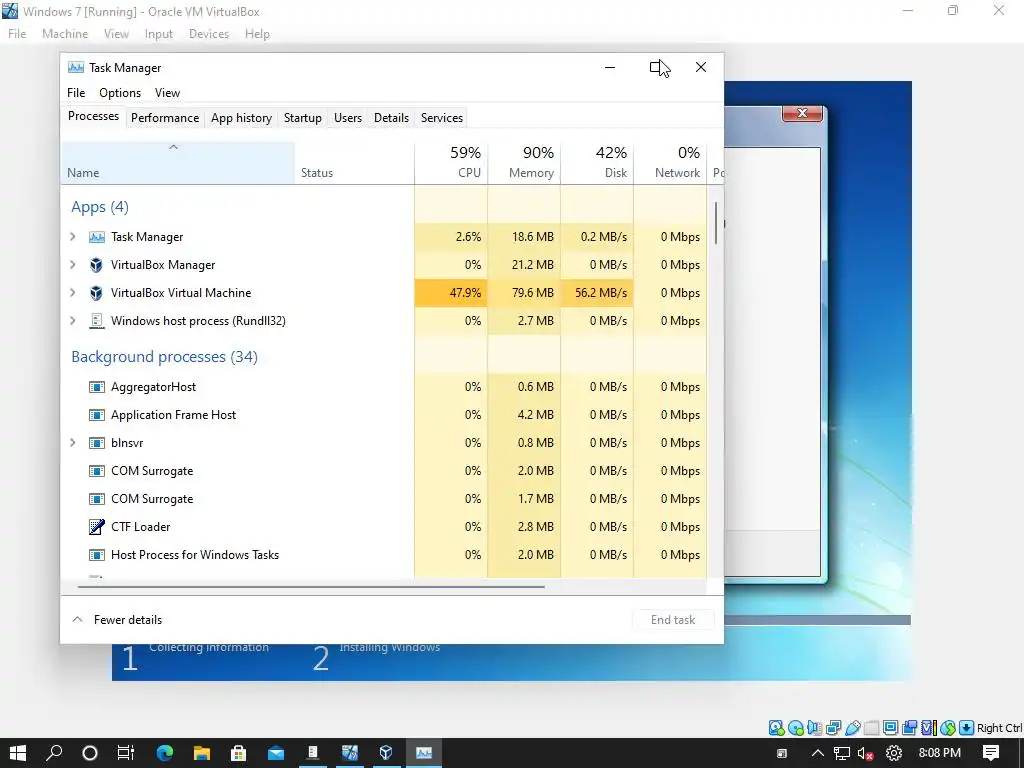Click the horizontal scrollbar under process list

point(311,586)
